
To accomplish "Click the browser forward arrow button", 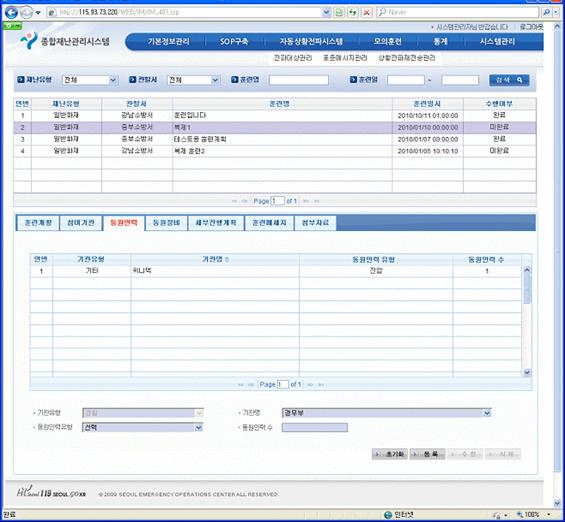I will tap(26, 13).
